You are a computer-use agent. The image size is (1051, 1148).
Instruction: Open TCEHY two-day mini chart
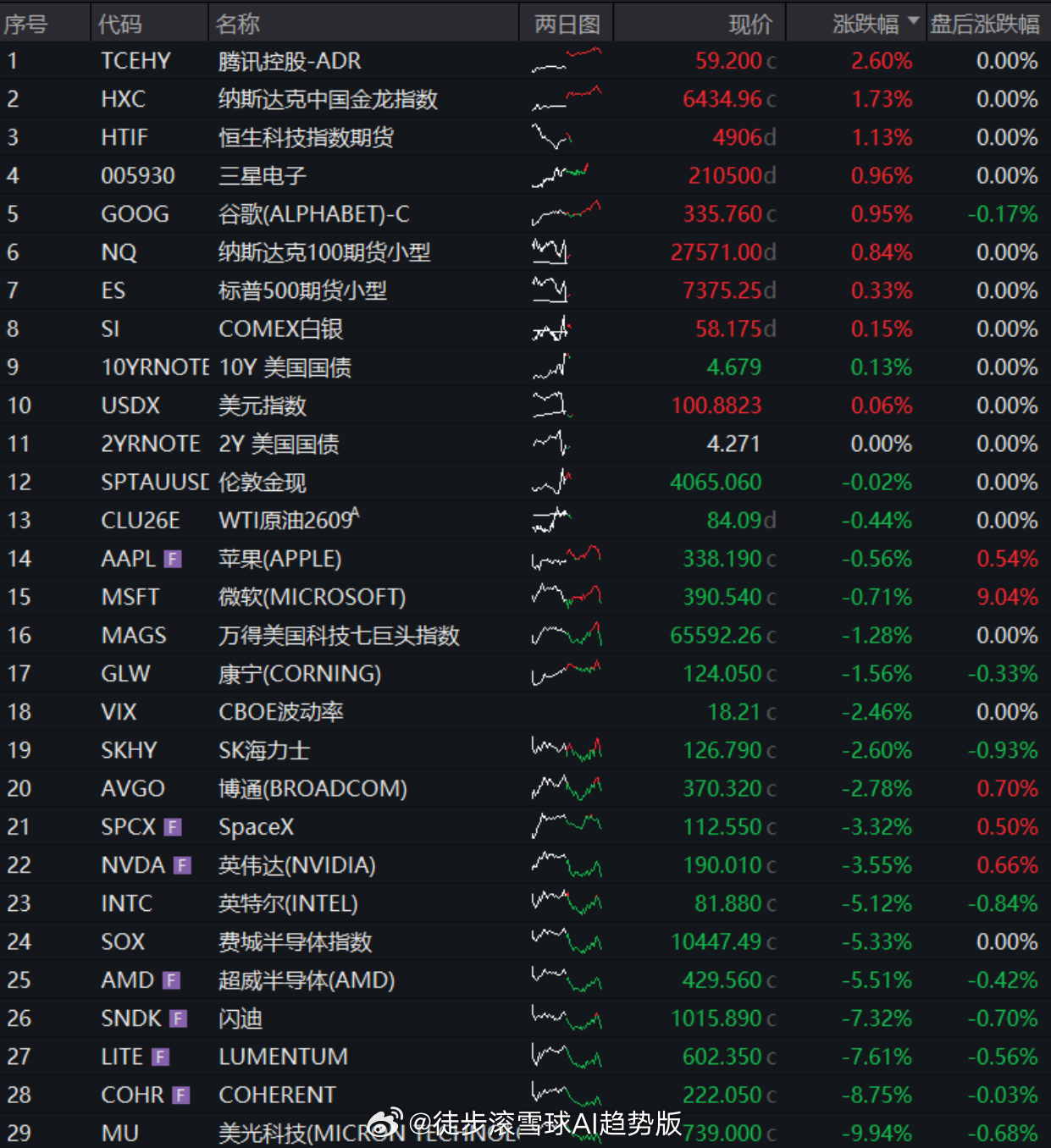tap(567, 61)
